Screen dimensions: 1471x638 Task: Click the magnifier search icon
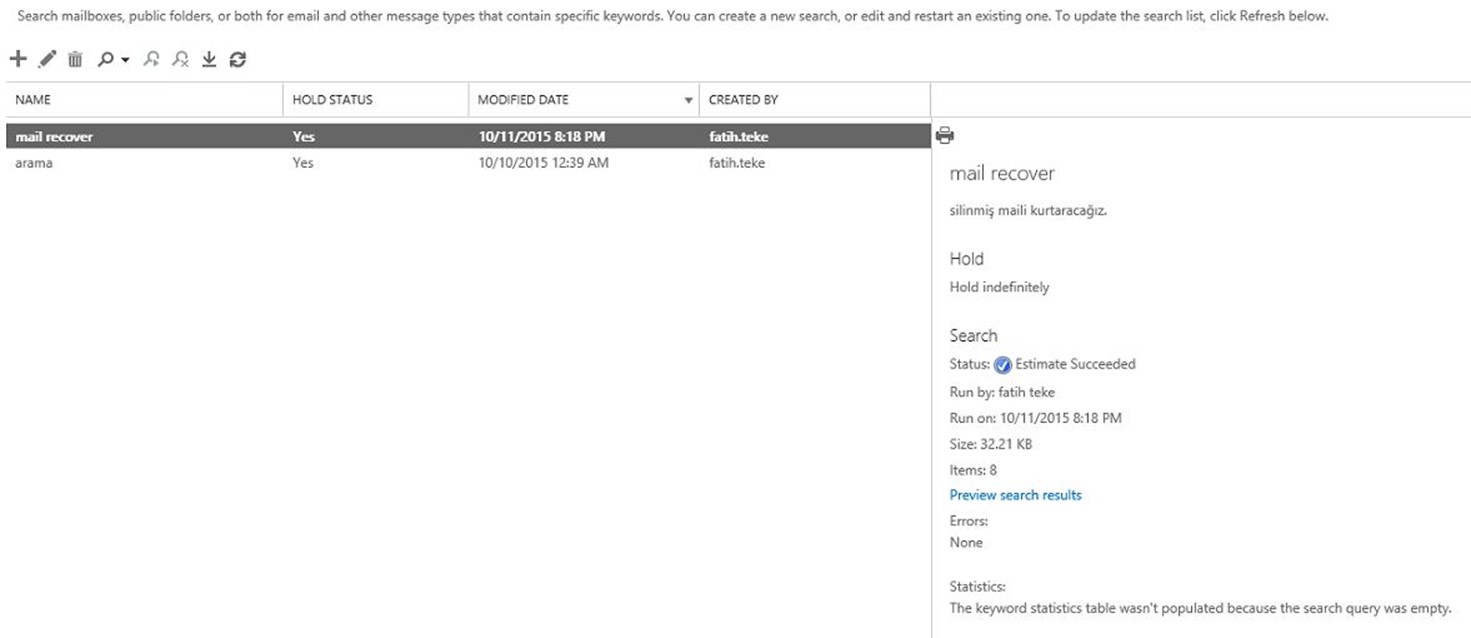coord(105,60)
